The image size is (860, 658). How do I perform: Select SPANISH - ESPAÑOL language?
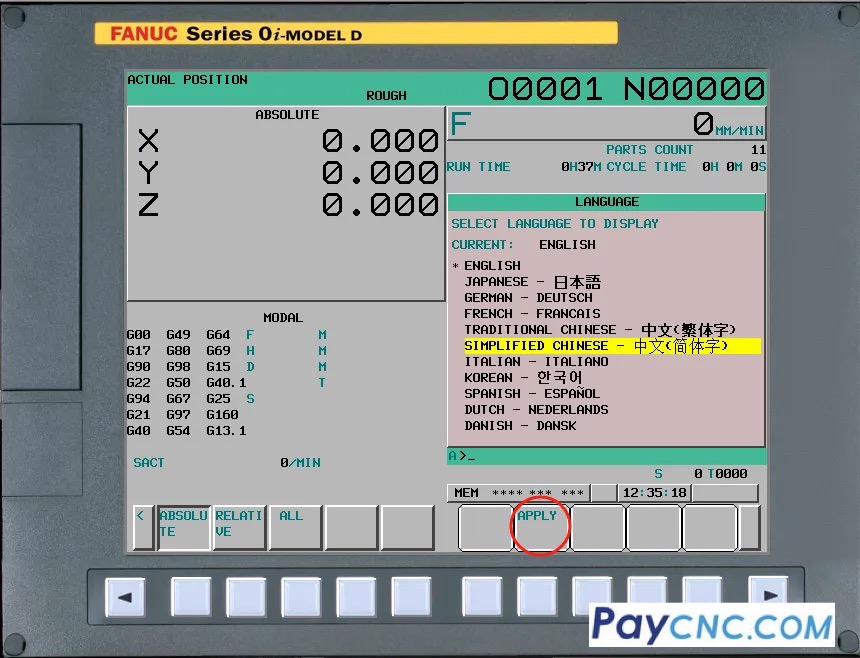[532, 394]
